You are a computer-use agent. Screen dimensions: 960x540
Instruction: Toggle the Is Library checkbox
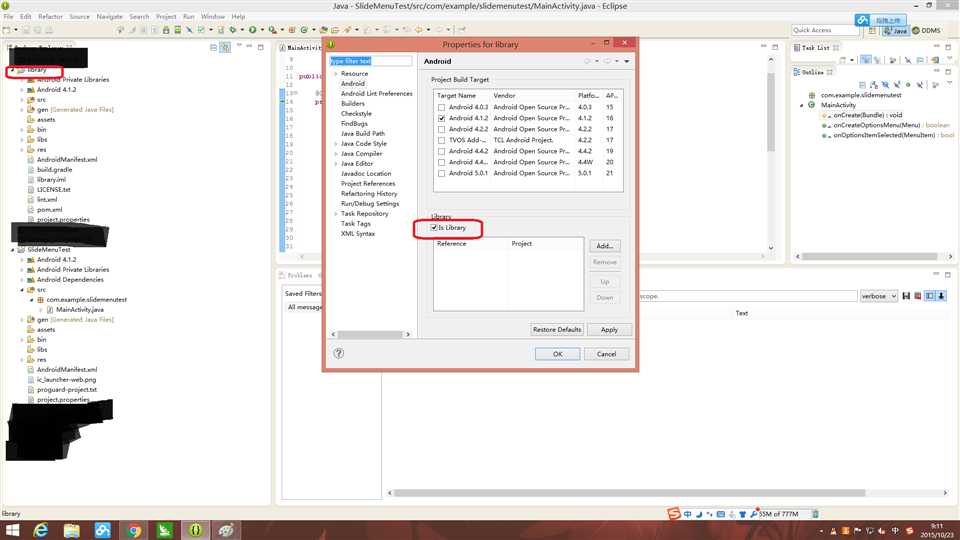coord(434,228)
